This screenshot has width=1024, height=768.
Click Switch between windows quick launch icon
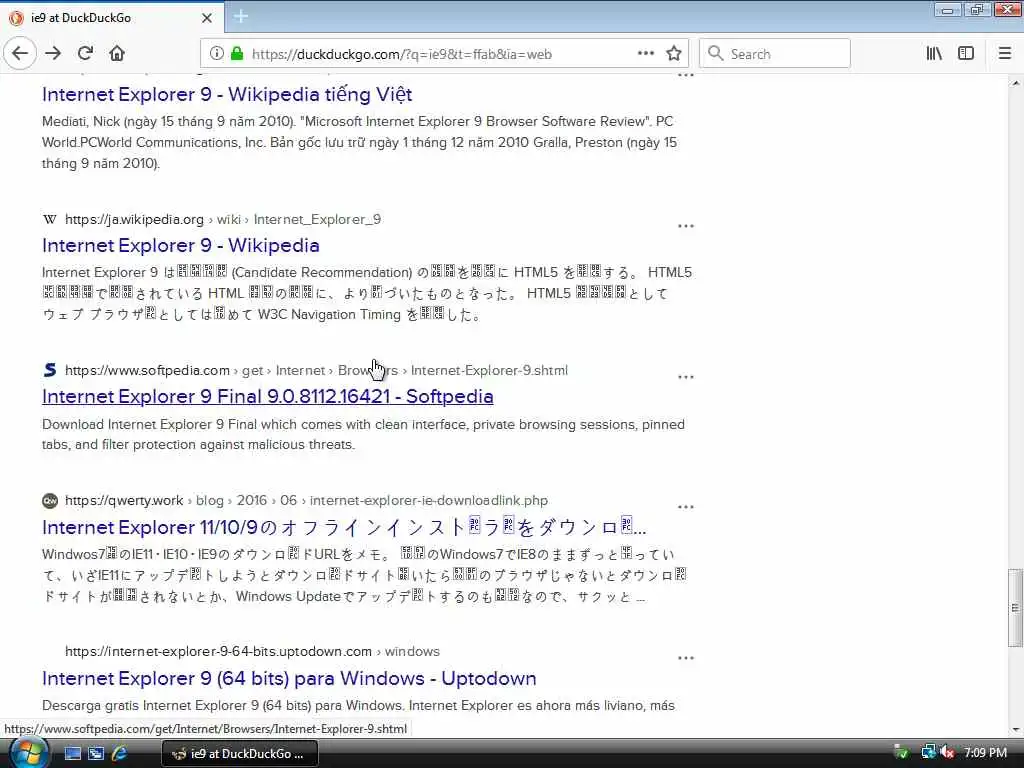[96, 753]
